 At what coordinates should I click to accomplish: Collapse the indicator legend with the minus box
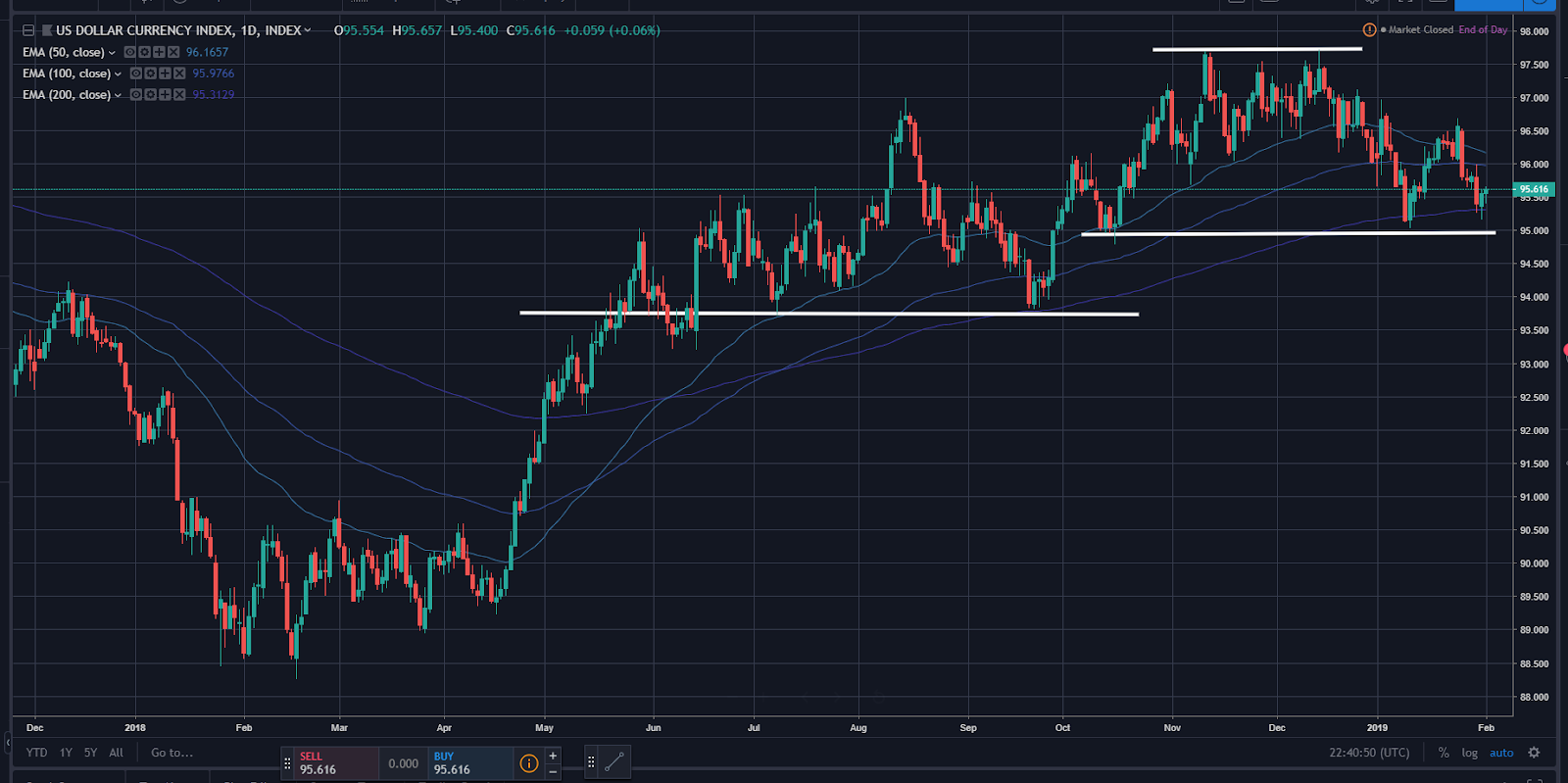point(28,30)
